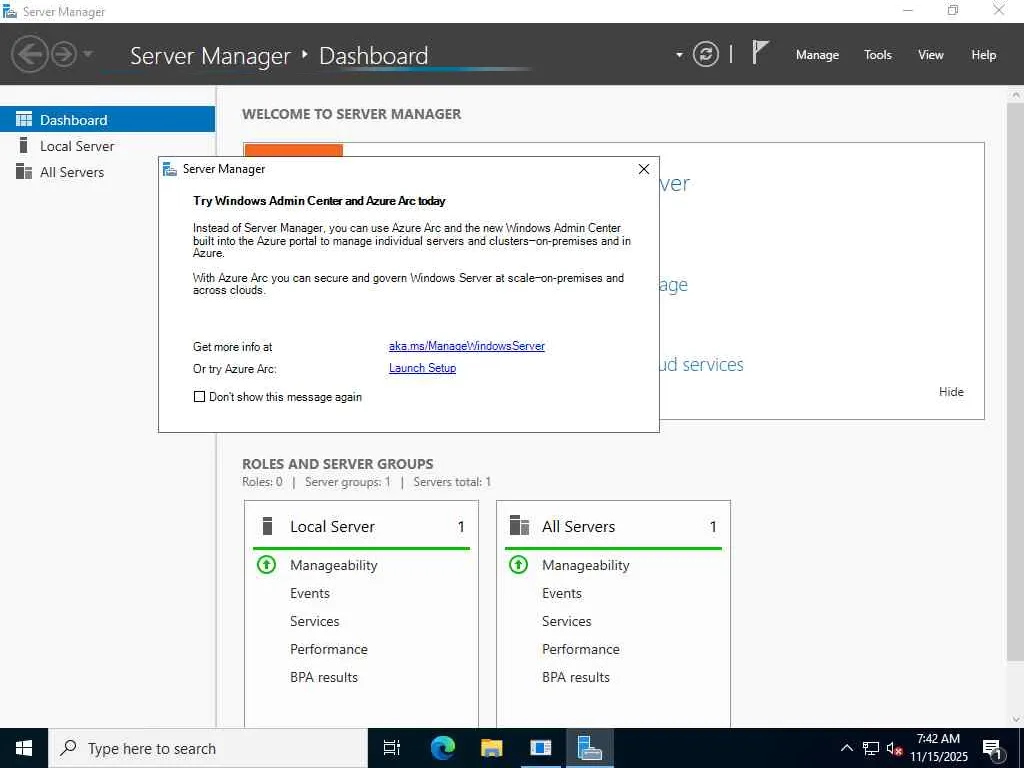Open BPA results in Local Server tile
The width and height of the screenshot is (1024, 768).
(324, 677)
